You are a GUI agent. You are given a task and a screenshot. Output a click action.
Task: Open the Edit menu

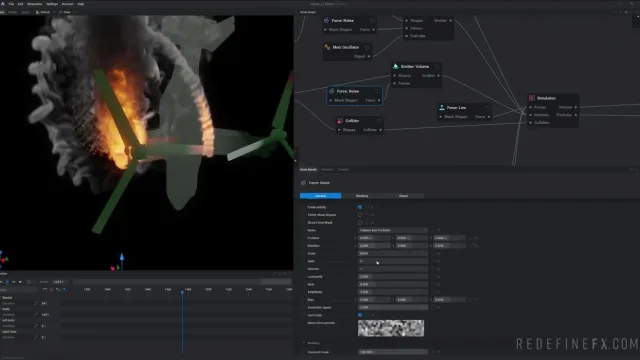point(20,4)
